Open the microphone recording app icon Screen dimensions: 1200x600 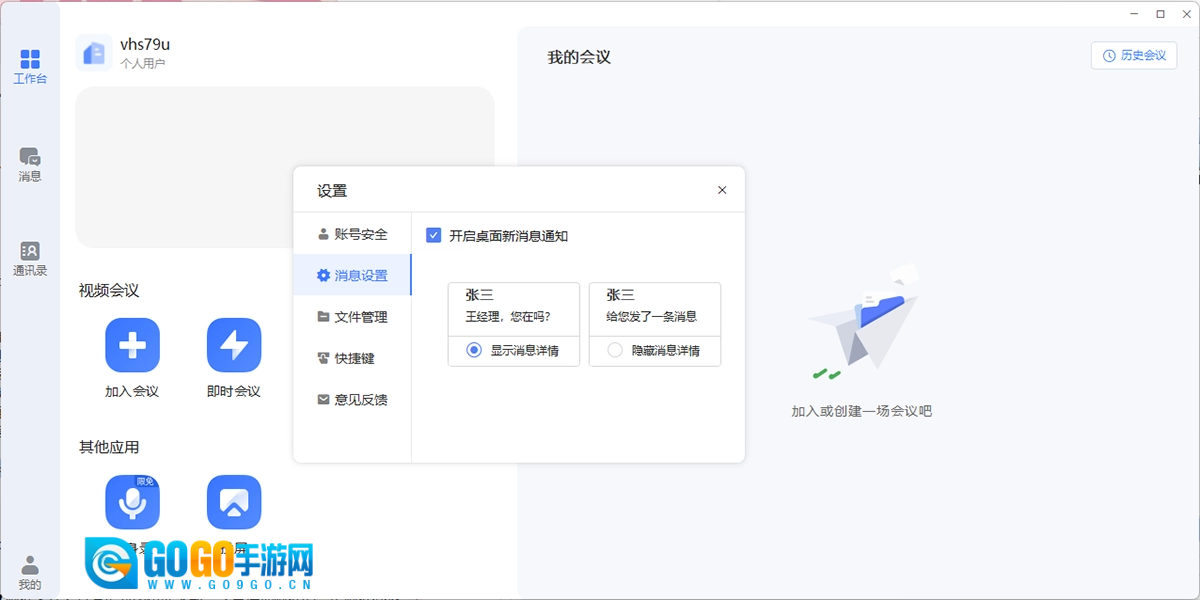[132, 502]
